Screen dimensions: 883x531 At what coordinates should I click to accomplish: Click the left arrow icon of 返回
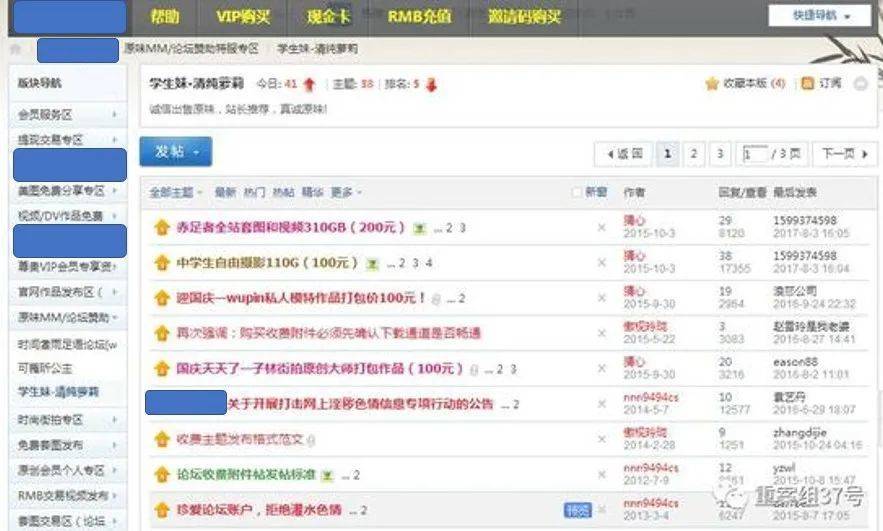(x=610, y=154)
